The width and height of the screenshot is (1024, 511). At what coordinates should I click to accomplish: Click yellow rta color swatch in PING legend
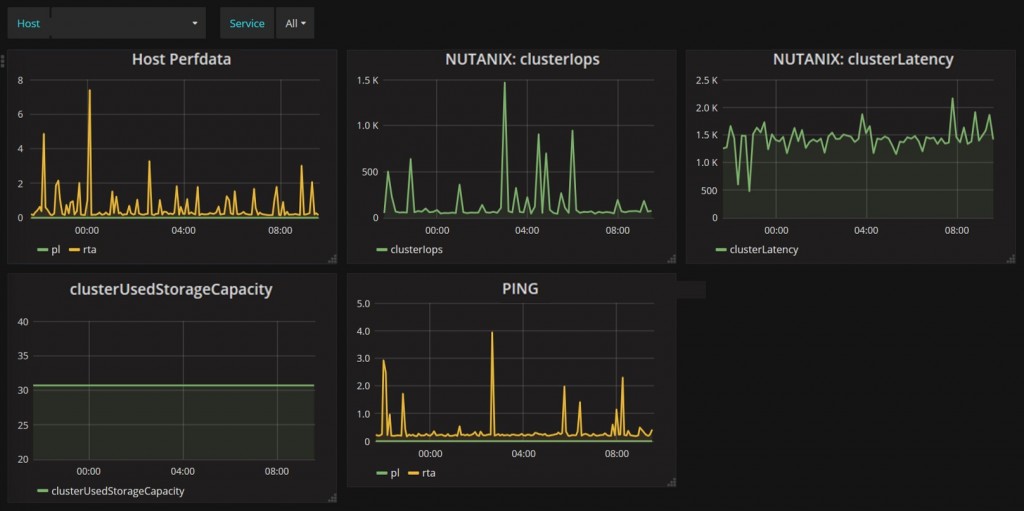(413, 472)
